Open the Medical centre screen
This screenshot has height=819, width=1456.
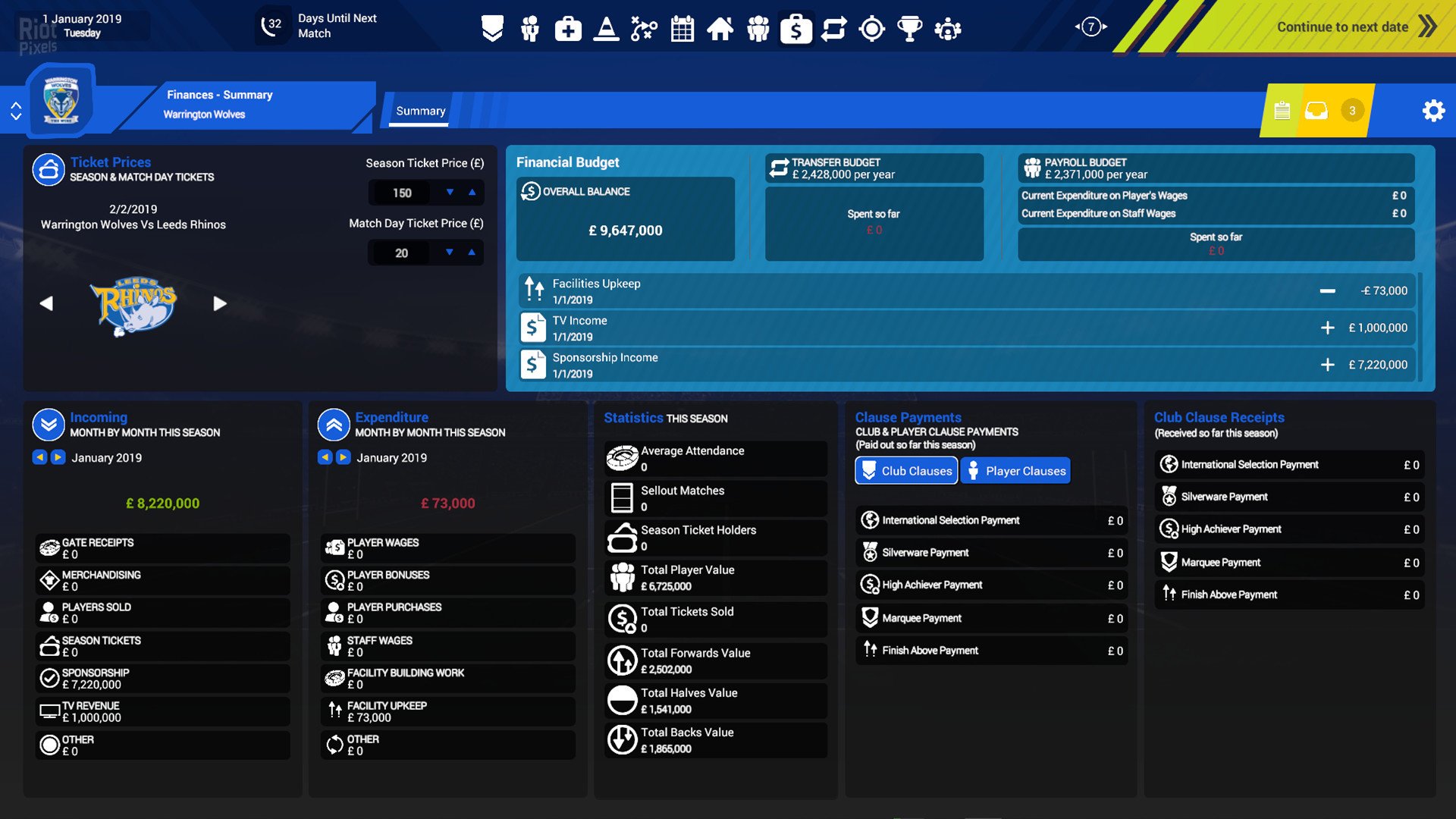[x=567, y=28]
